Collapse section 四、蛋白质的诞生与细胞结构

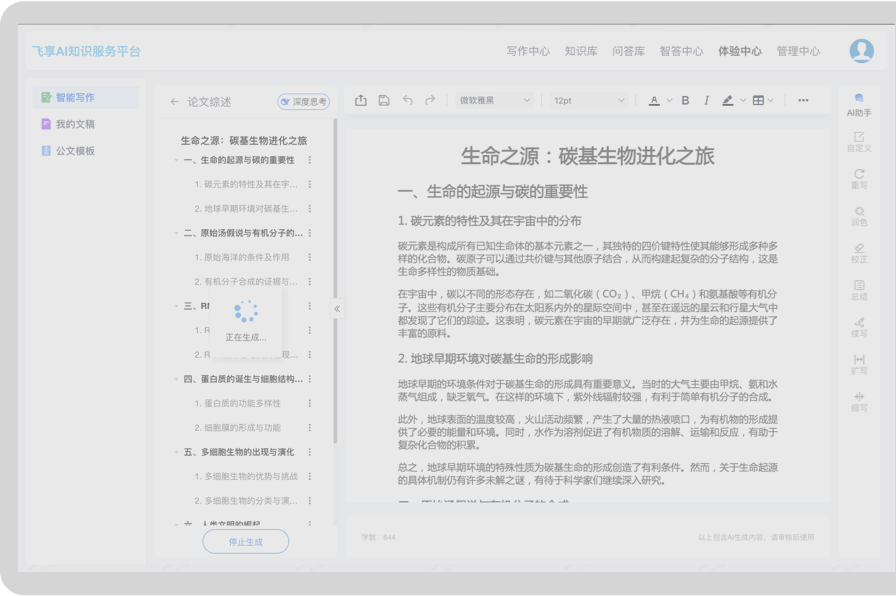176,379
